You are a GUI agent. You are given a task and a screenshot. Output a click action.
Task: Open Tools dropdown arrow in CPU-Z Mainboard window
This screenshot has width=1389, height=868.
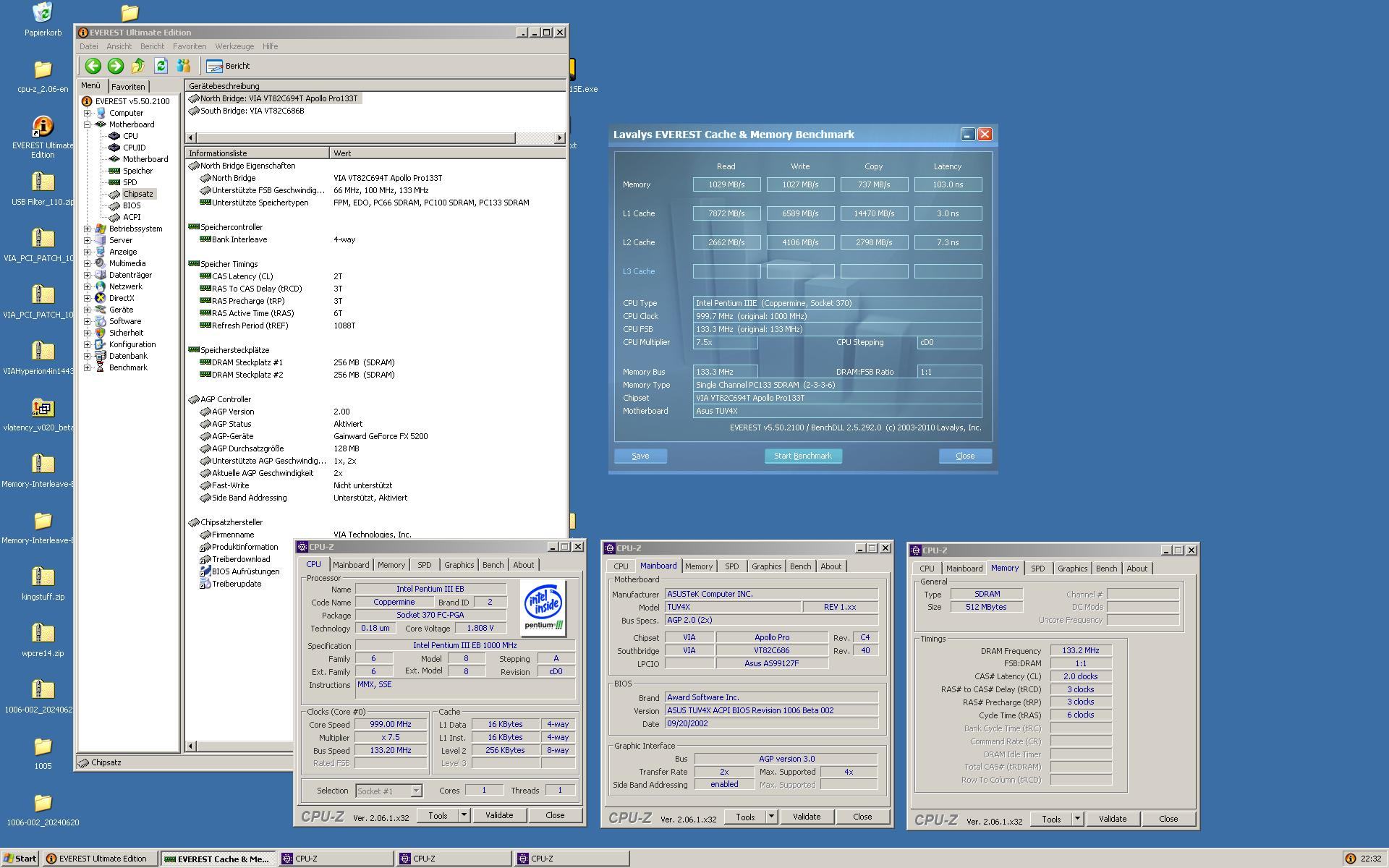(771, 817)
